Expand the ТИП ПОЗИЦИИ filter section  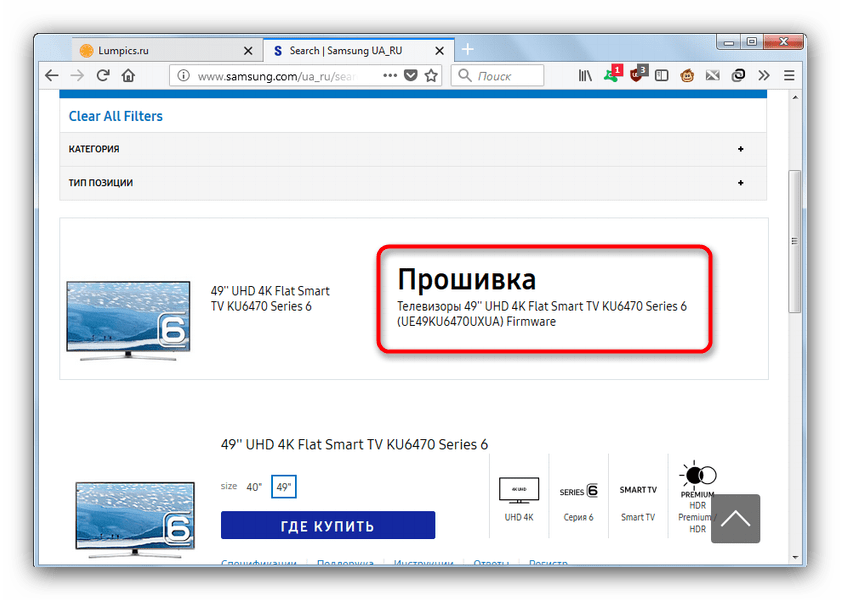(740, 183)
